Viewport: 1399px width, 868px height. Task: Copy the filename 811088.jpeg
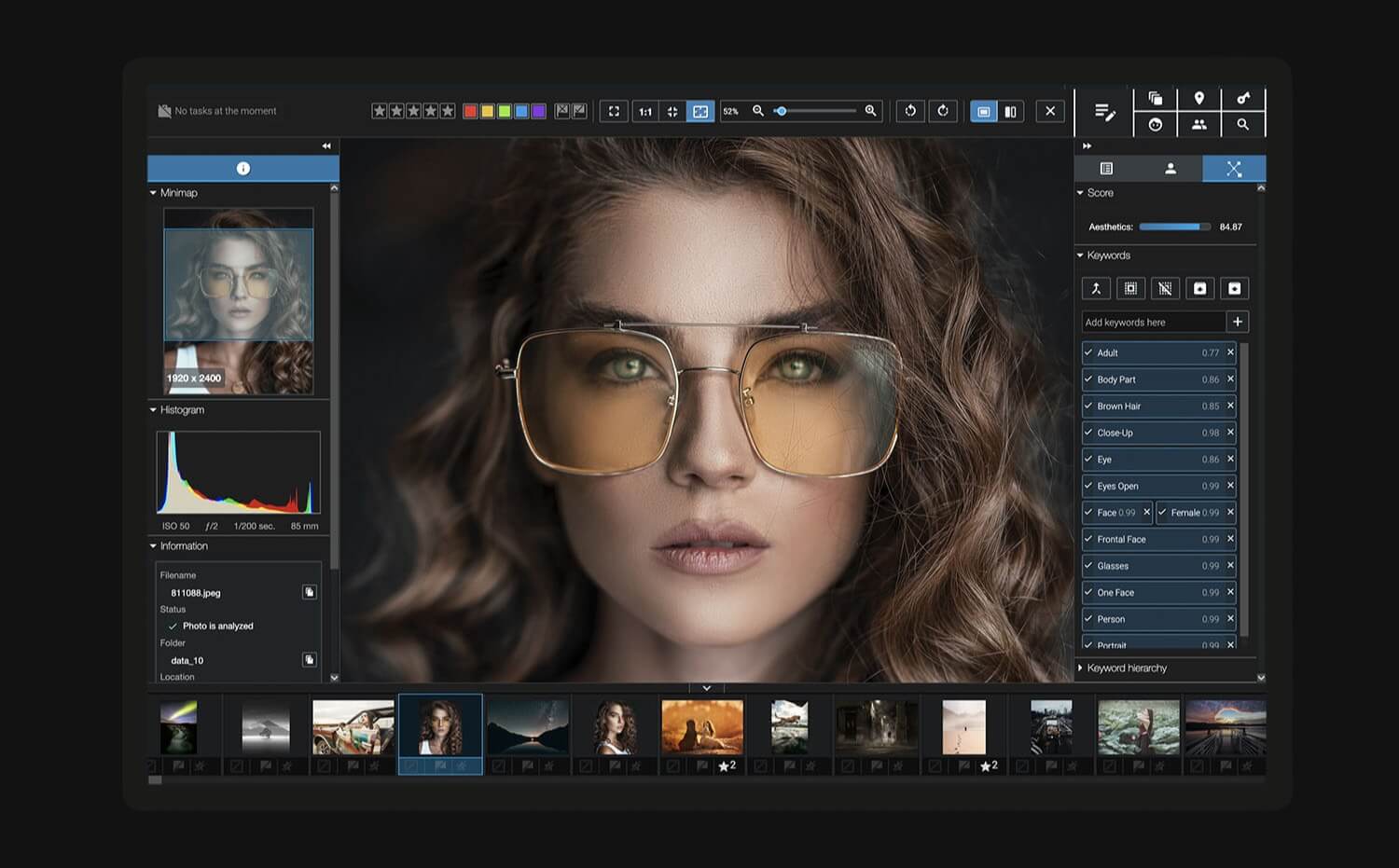click(309, 592)
